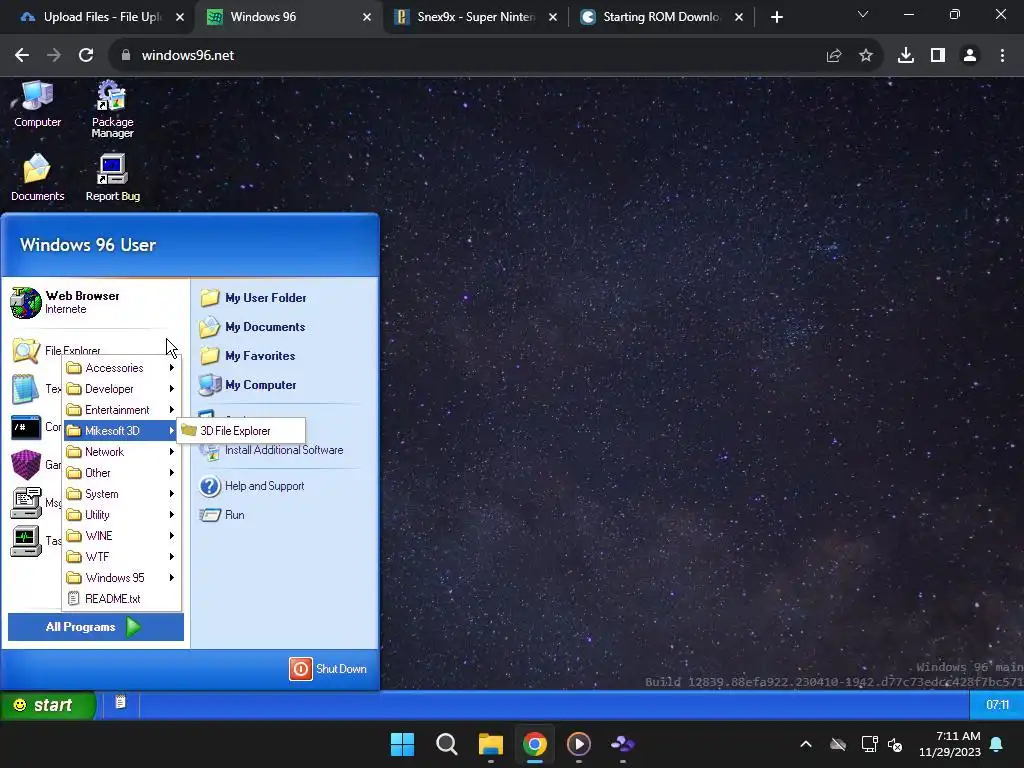Image resolution: width=1024 pixels, height=768 pixels.
Task: Open the Computer desktop icon
Action: (x=37, y=104)
